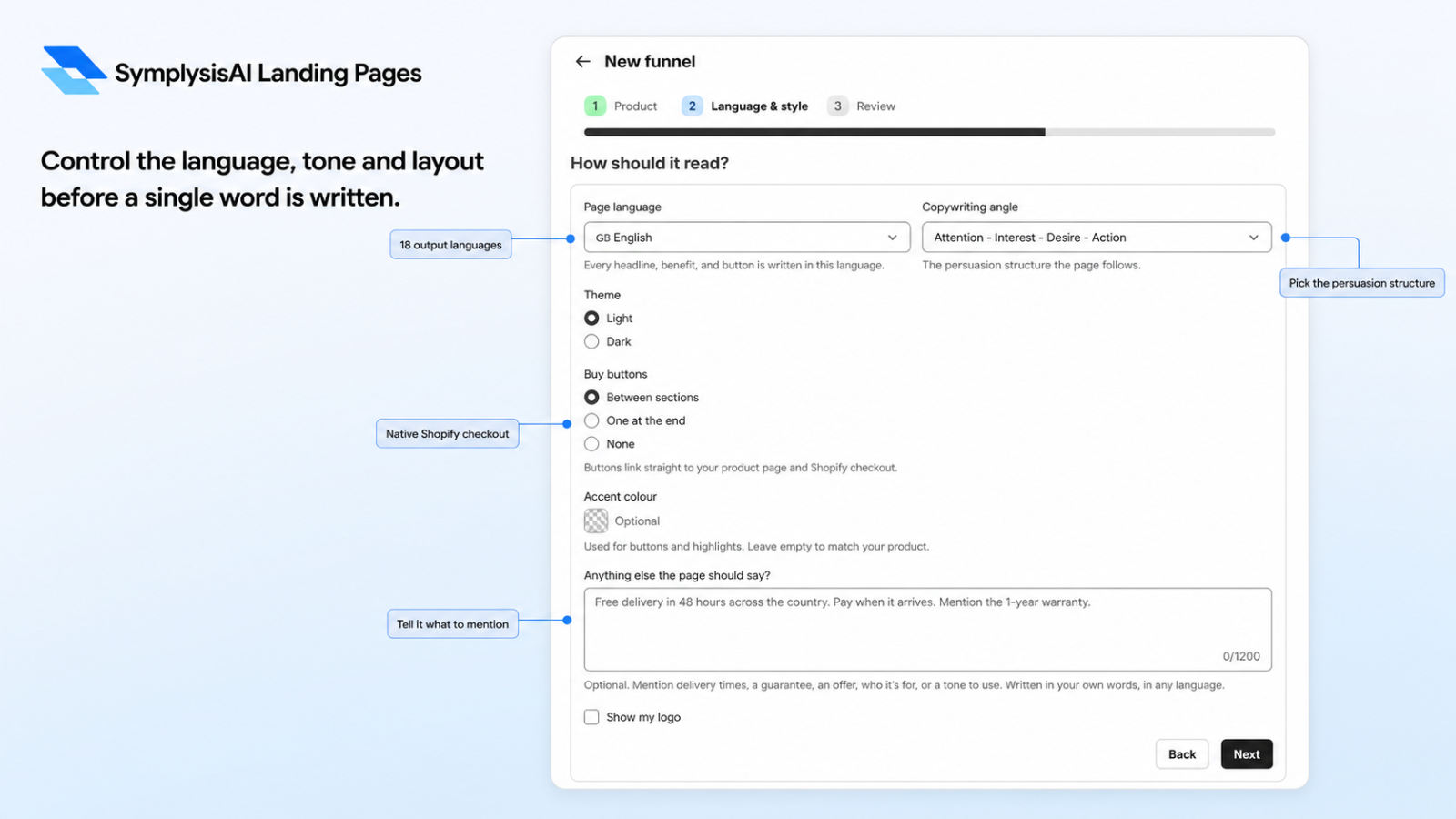
Task: Click the SymplysisAI logo icon
Action: tap(74, 70)
